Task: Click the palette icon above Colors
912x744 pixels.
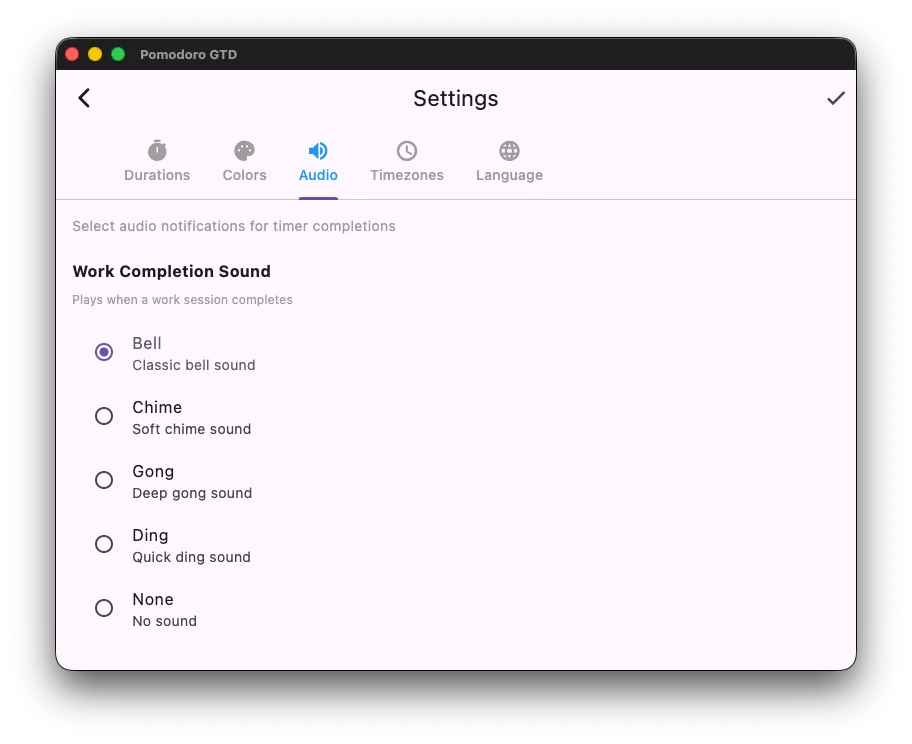Action: [x=244, y=151]
